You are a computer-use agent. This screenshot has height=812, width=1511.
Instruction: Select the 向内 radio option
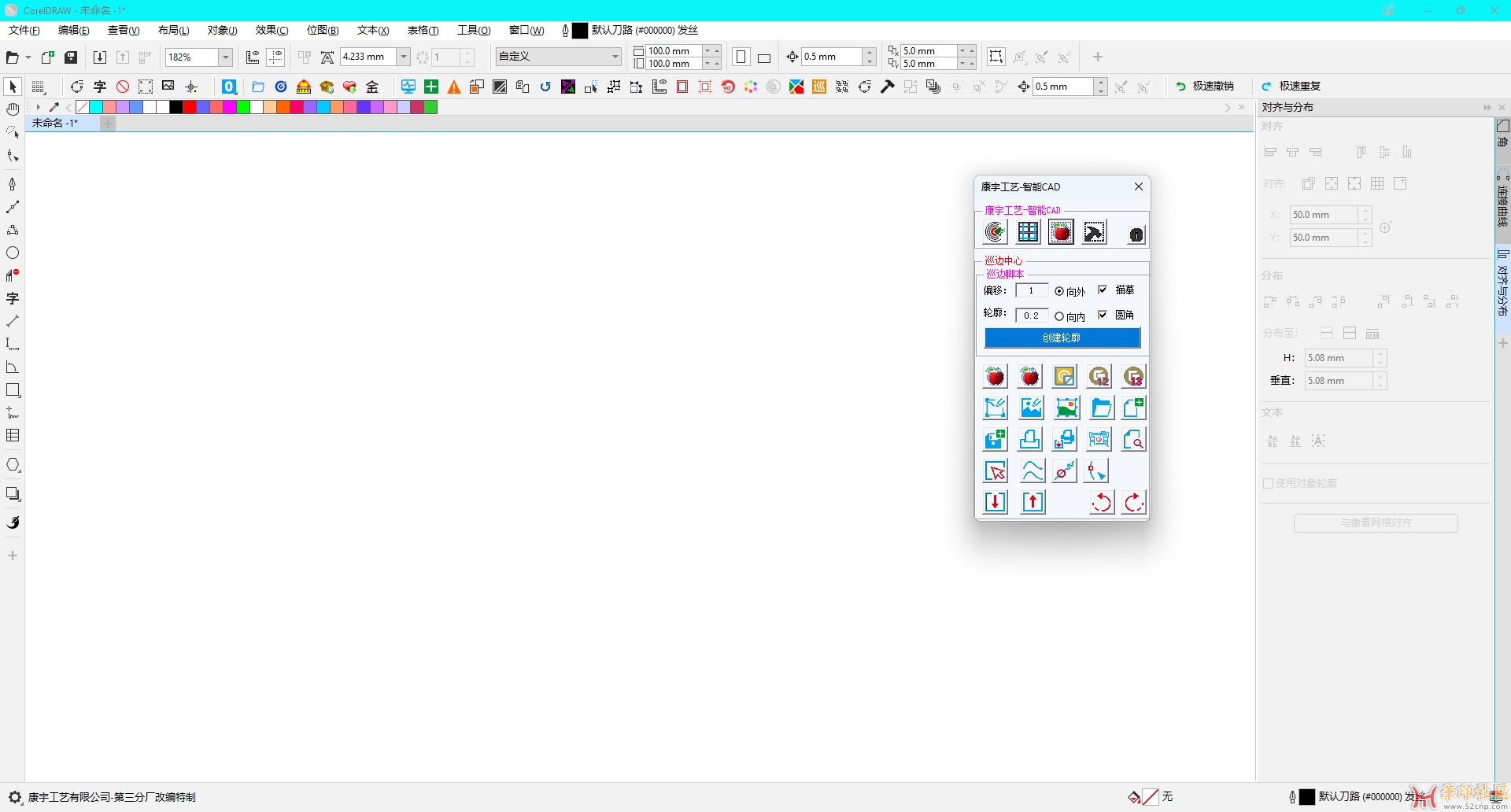1059,316
